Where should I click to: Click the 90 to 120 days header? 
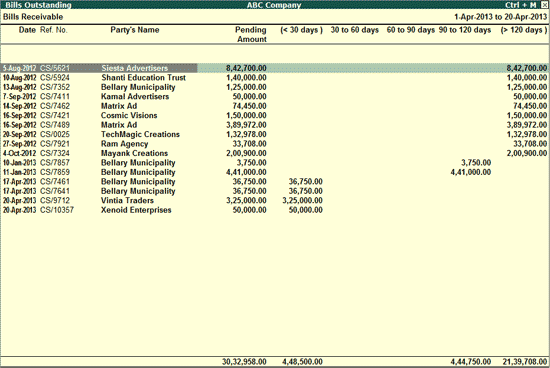[x=465, y=30]
